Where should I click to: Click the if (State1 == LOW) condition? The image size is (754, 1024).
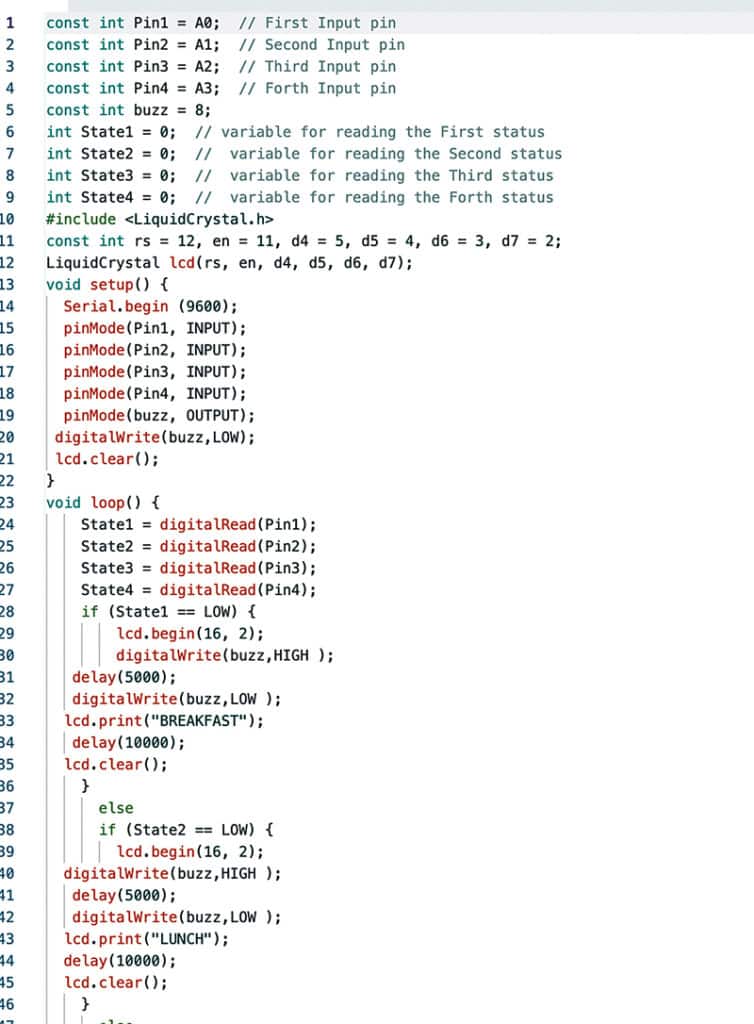click(x=171, y=612)
